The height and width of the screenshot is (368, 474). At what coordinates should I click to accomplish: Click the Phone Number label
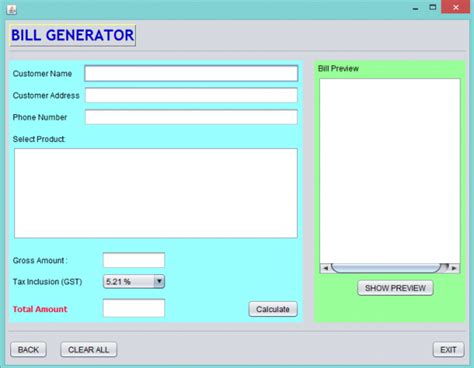pos(40,117)
